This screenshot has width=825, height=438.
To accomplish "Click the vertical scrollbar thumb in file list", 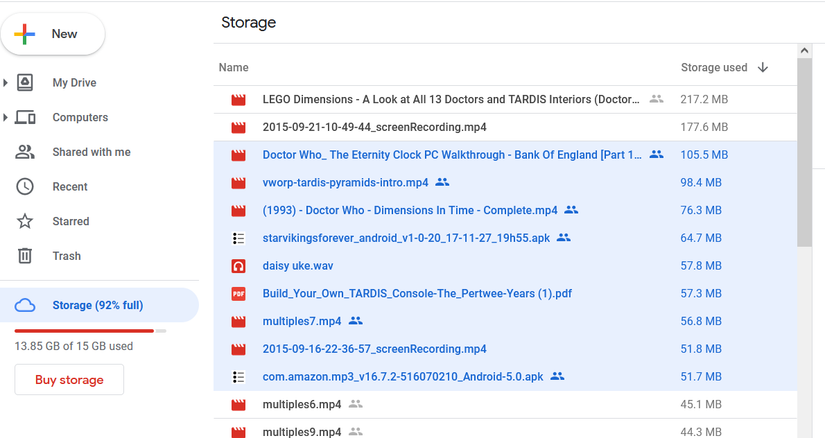I will pyautogui.click(x=804, y=150).
